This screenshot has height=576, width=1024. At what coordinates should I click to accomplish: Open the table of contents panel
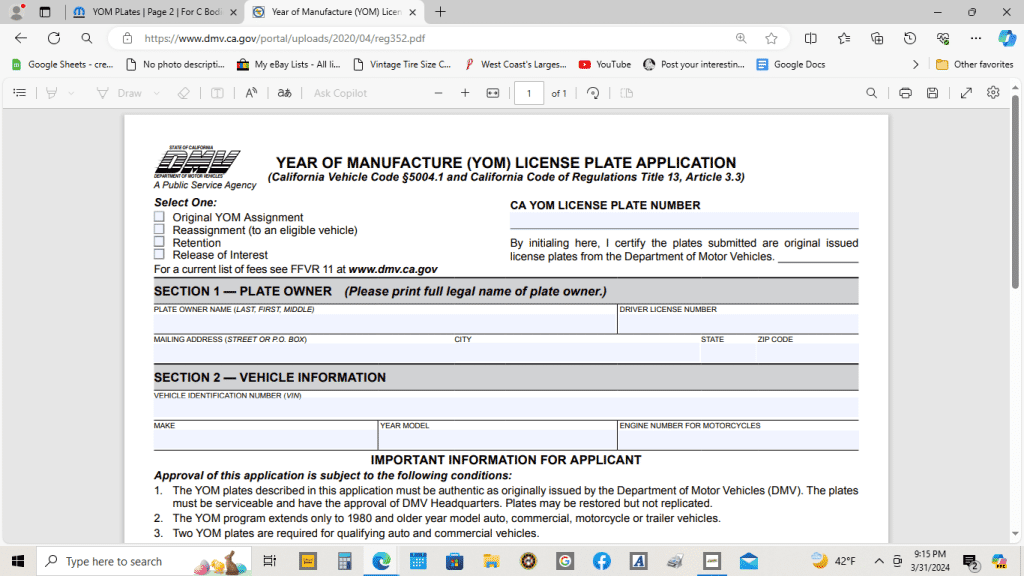pos(19,92)
